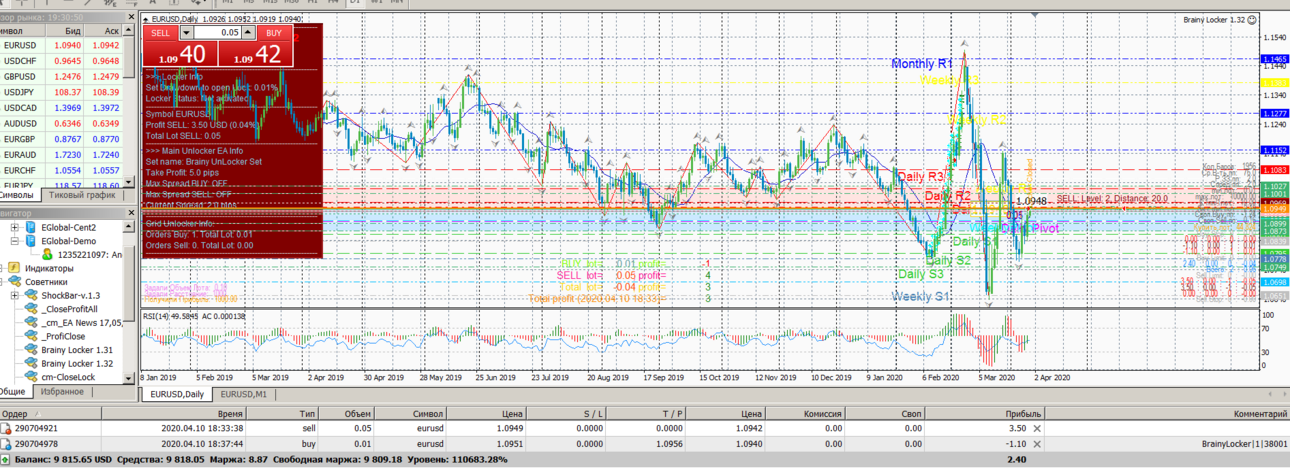This screenshot has width=1290, height=470.
Task: Click the cm-CloseLock advisor icon
Action: 31,378
